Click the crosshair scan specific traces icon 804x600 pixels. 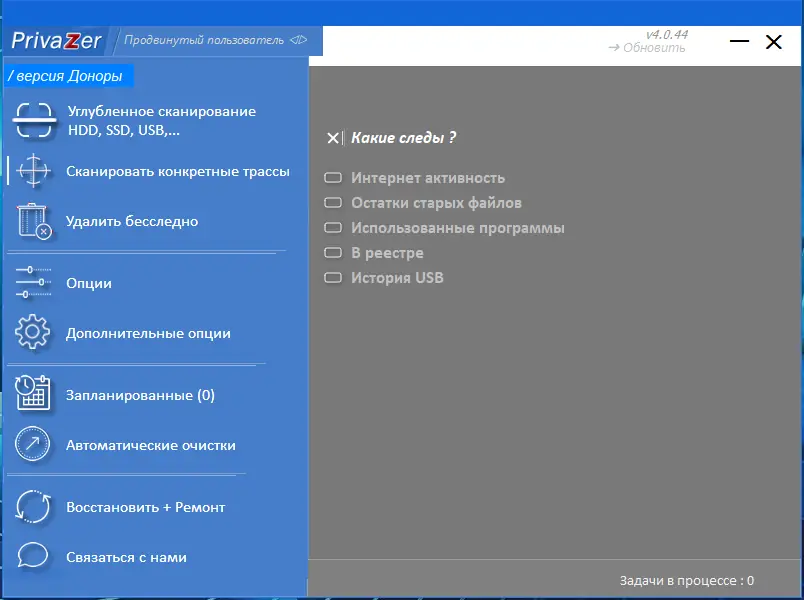tap(33, 170)
